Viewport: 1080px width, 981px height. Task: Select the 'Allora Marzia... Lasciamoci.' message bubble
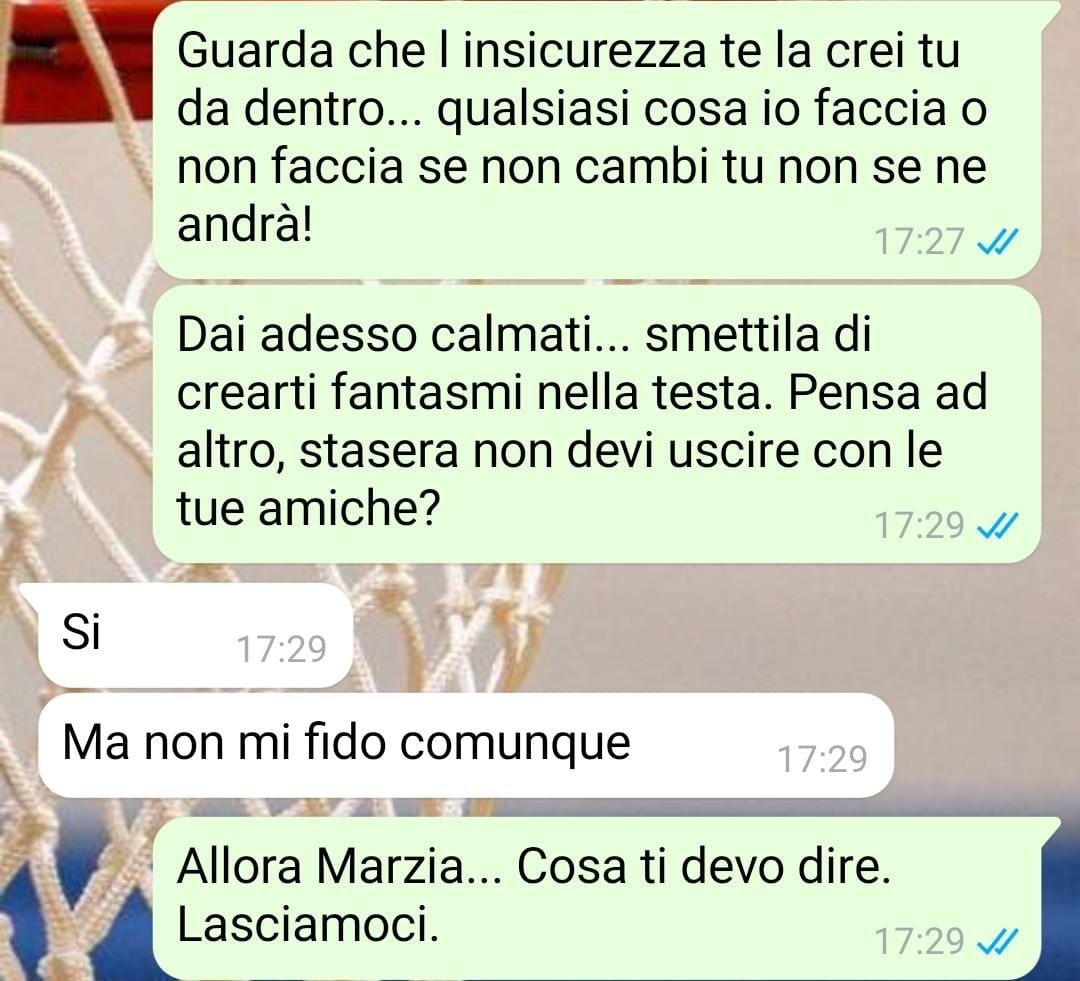596,898
